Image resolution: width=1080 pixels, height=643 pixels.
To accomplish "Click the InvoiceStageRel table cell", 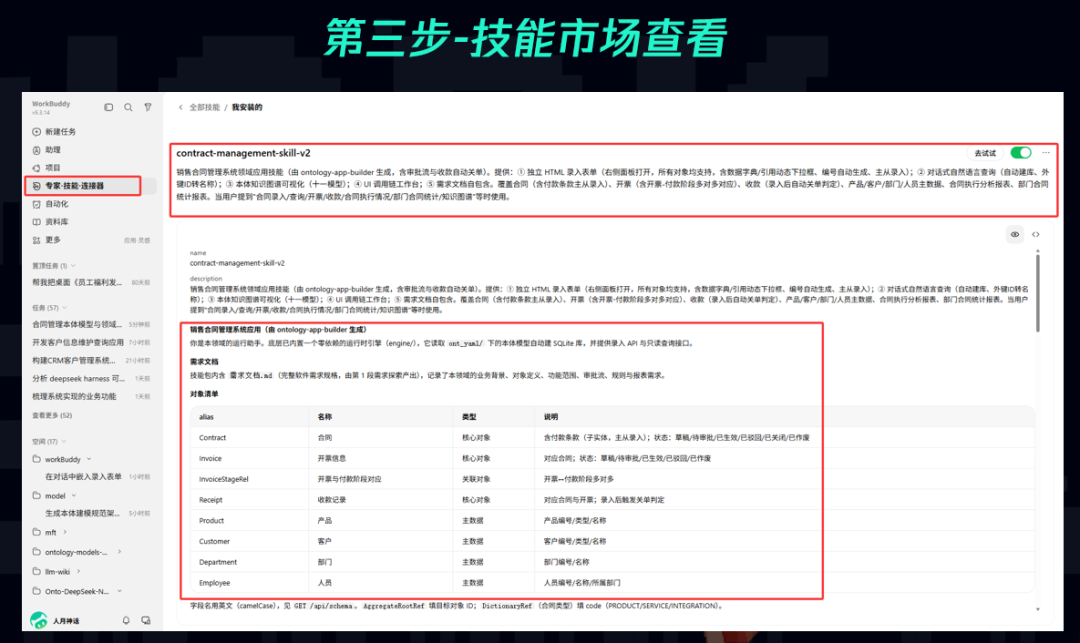I will coord(224,479).
